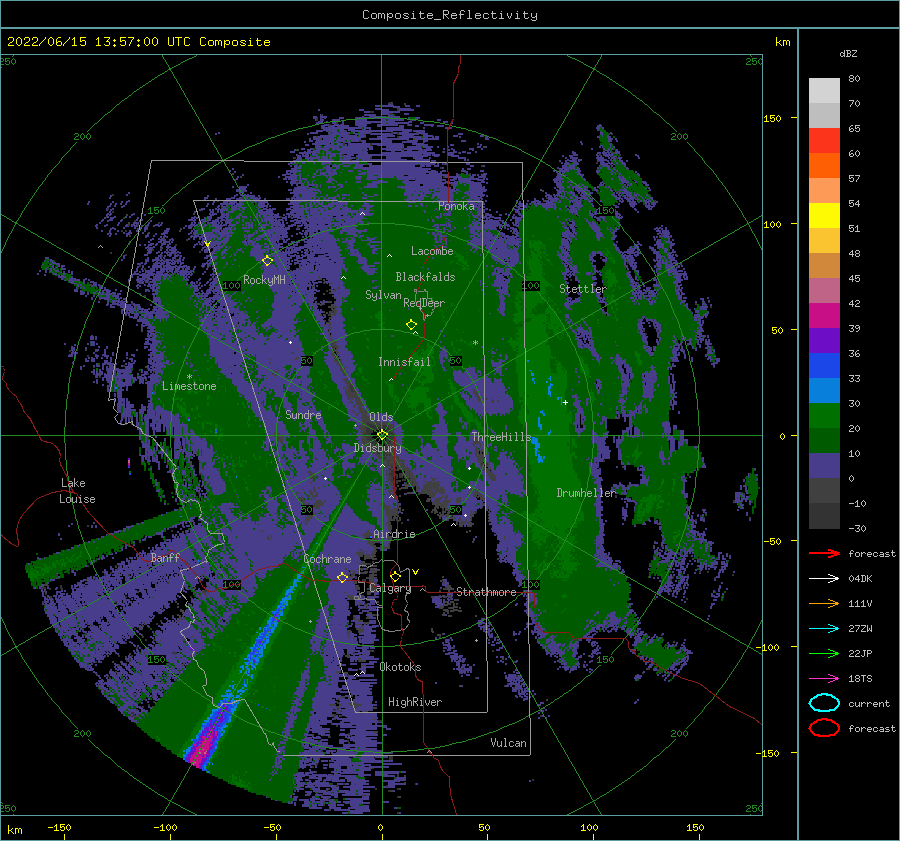Pick the magenta 18TS arrow symbol
The height and width of the screenshot is (841, 900).
(824, 679)
